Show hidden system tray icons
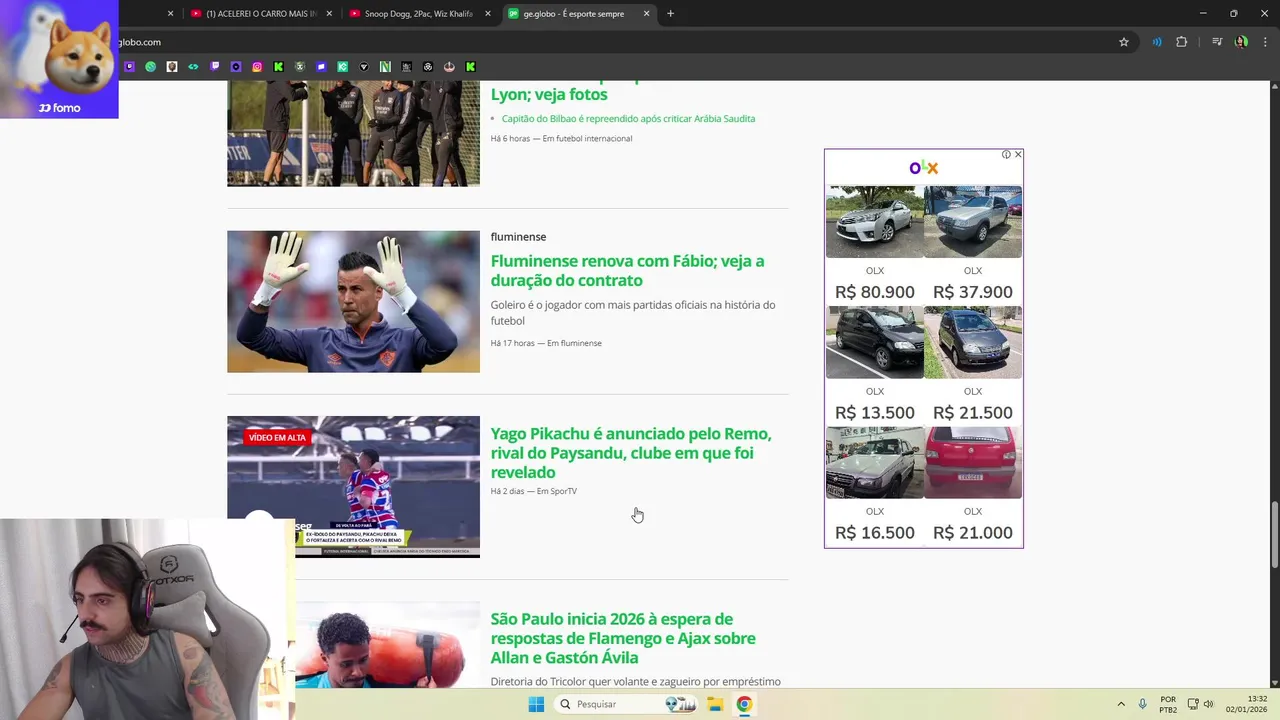The height and width of the screenshot is (720, 1280). tap(1121, 704)
